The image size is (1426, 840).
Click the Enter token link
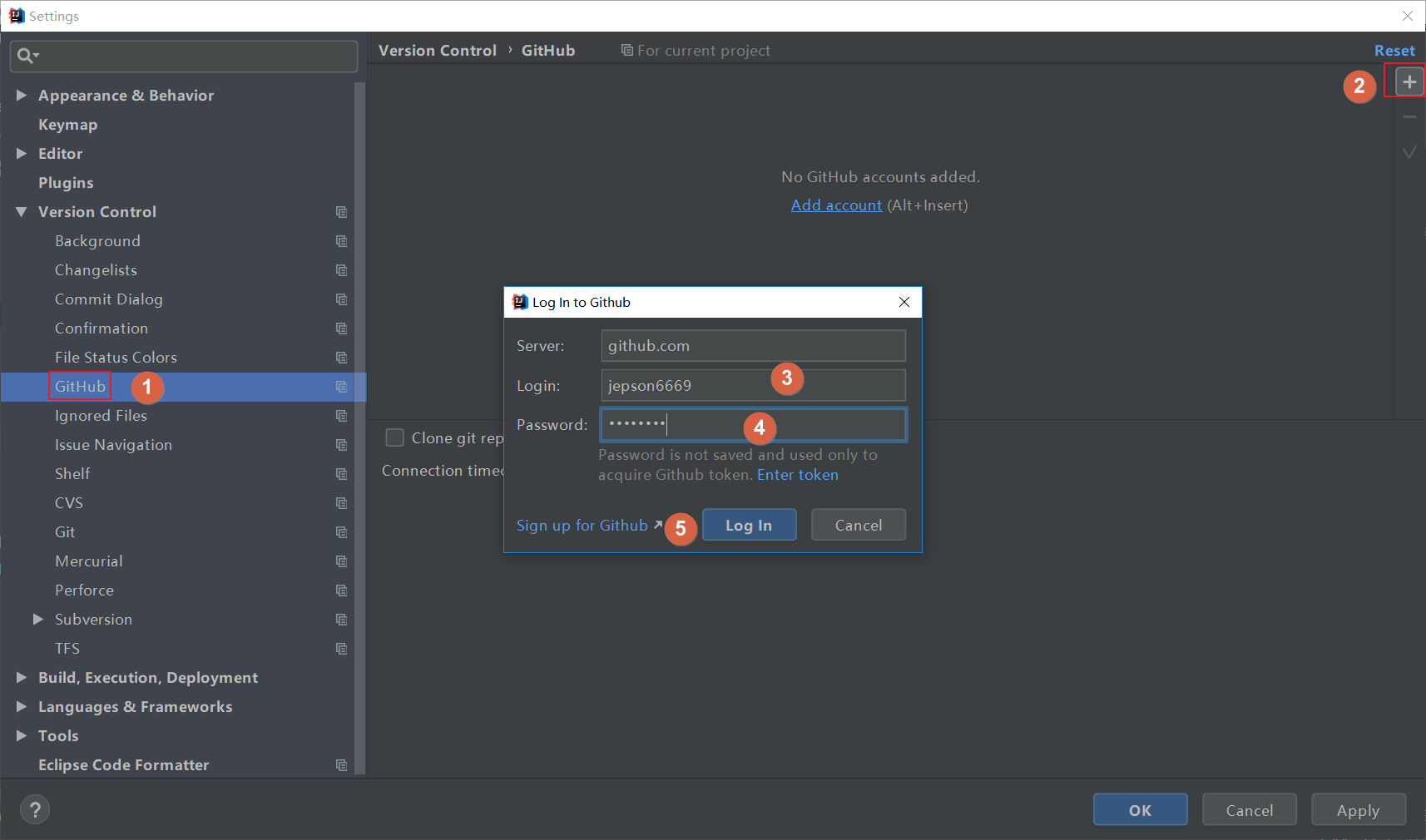pos(798,475)
